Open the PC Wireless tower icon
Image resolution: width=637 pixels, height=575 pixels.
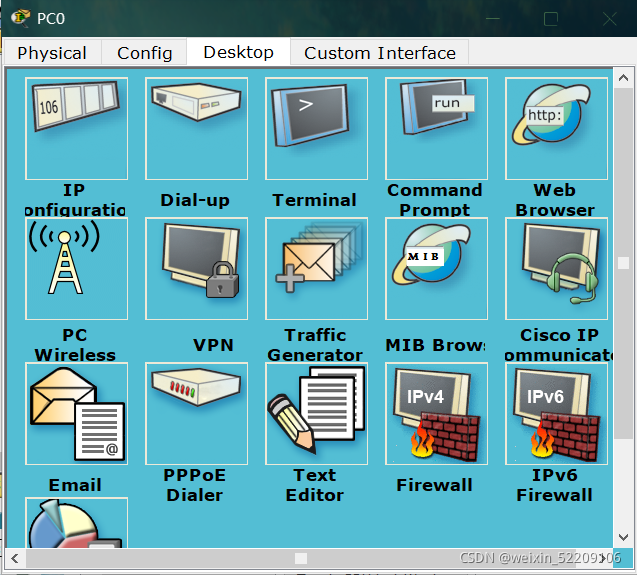[76, 269]
